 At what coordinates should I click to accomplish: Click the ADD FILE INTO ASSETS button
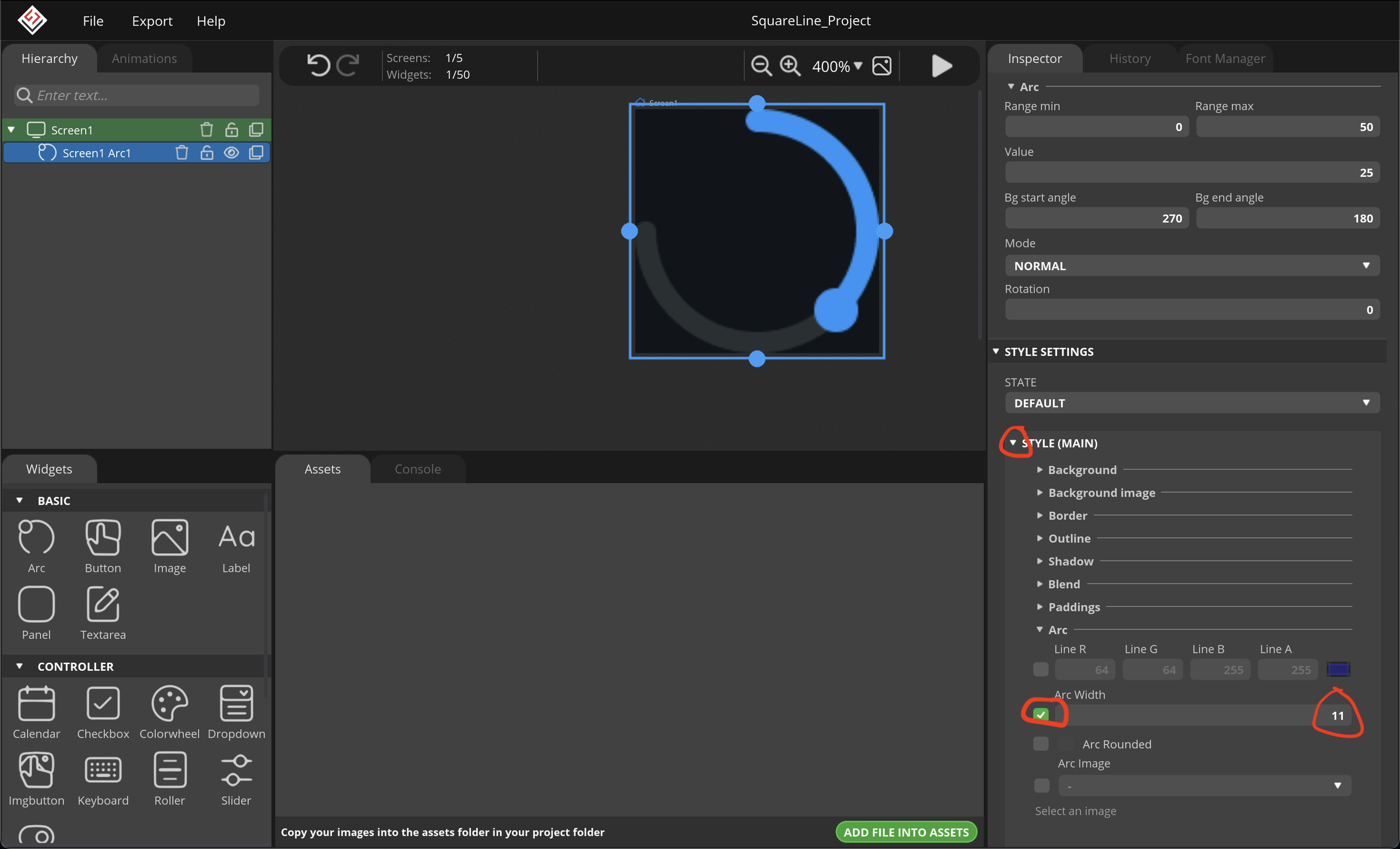(x=905, y=831)
